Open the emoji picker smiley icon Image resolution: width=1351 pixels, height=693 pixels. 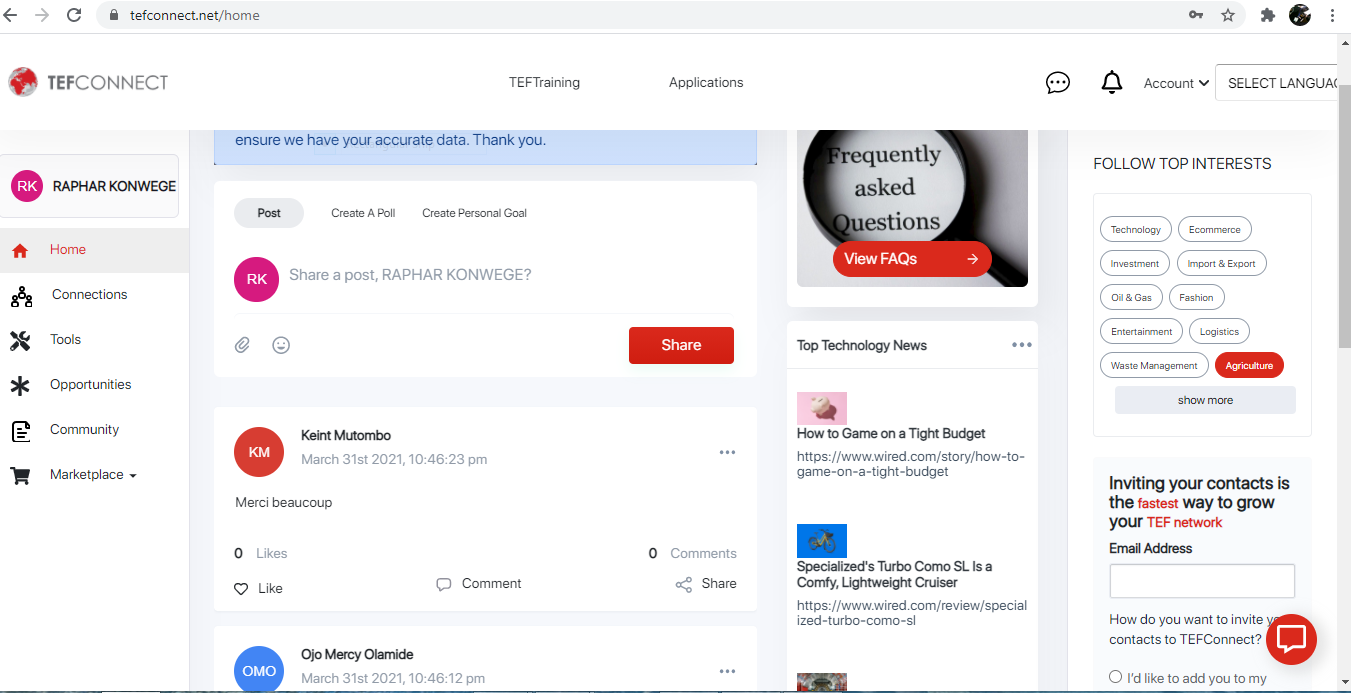281,345
